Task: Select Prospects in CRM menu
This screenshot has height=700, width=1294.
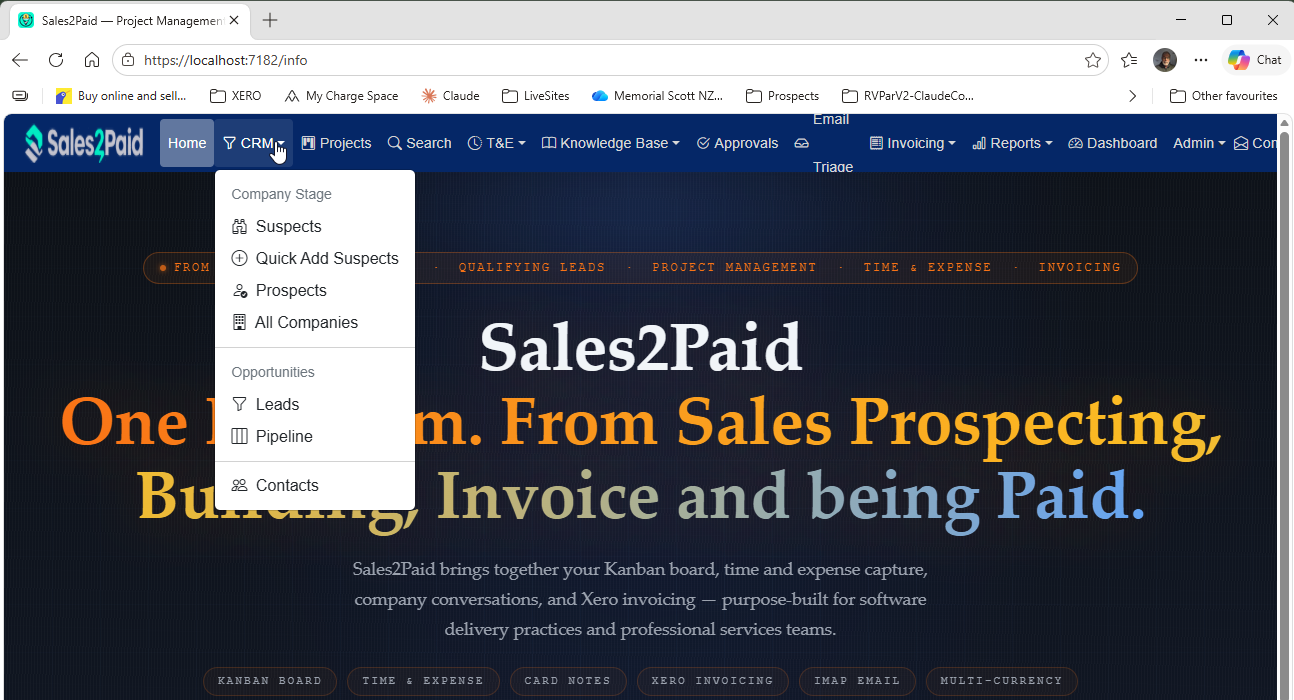Action: [315, 290]
